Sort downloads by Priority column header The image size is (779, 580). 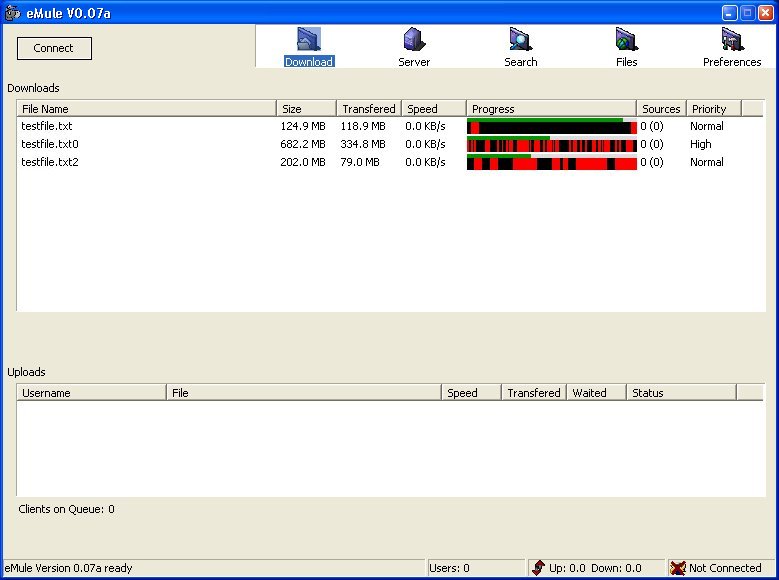pyautogui.click(x=713, y=108)
